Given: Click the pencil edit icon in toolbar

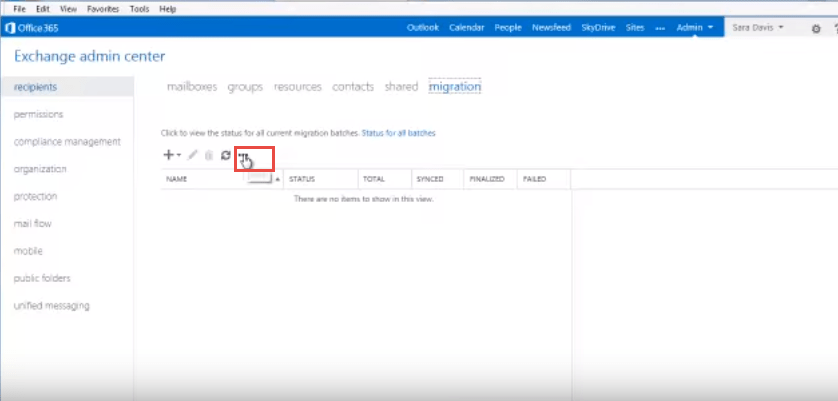Looking at the screenshot, I should pyautogui.click(x=193, y=155).
